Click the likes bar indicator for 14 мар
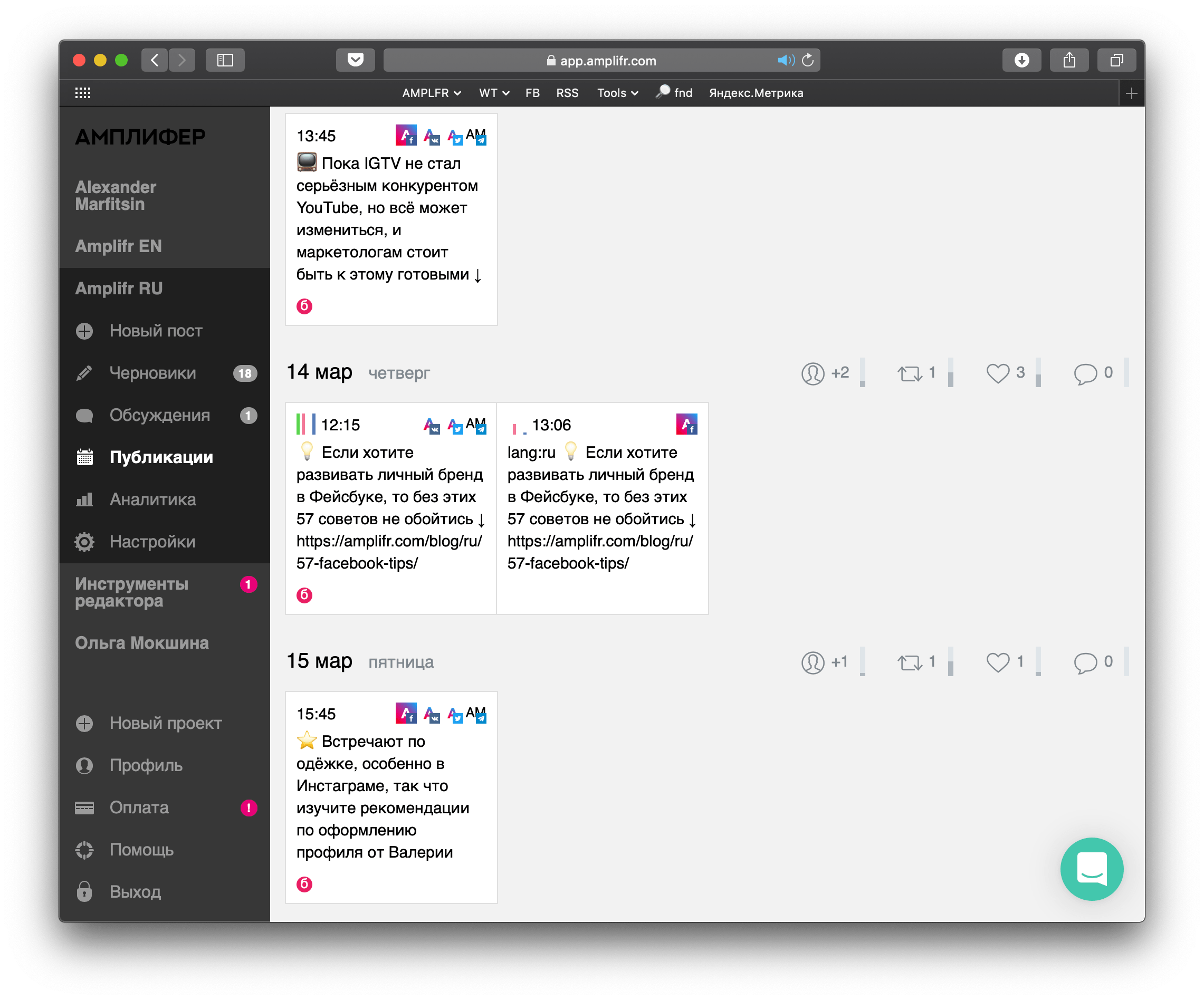This screenshot has height=1000, width=1204. [1038, 373]
